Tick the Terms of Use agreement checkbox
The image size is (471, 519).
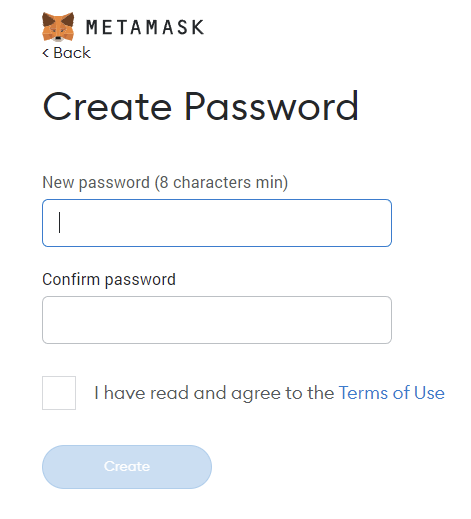point(59,393)
